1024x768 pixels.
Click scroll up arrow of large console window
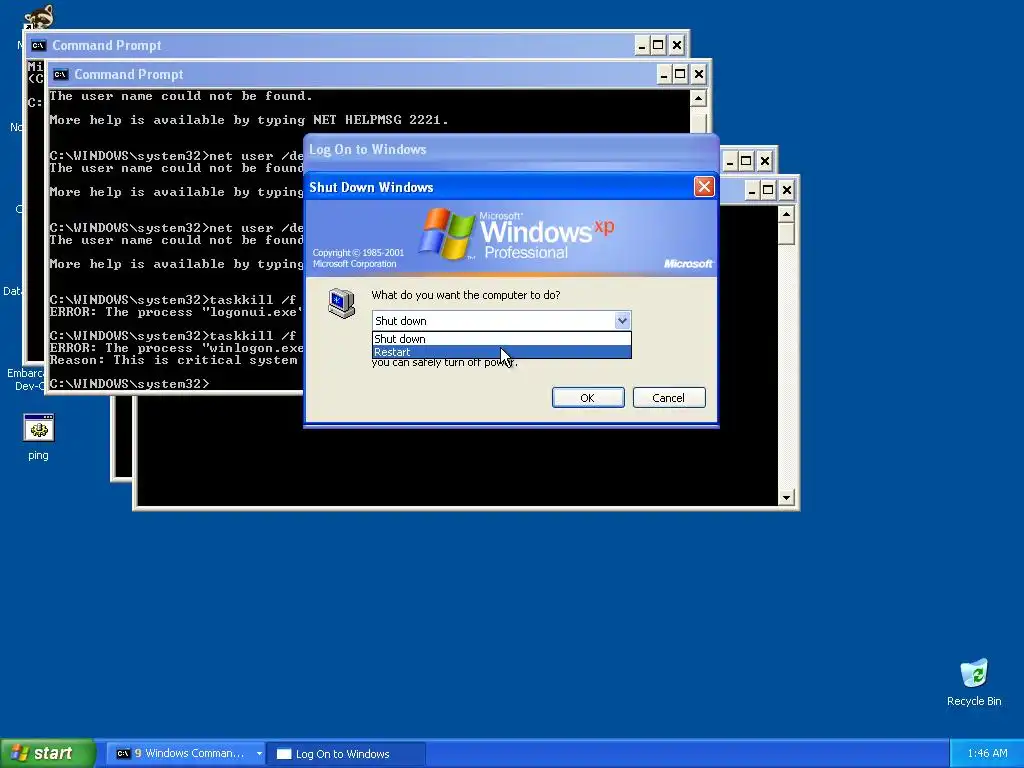tap(786, 214)
